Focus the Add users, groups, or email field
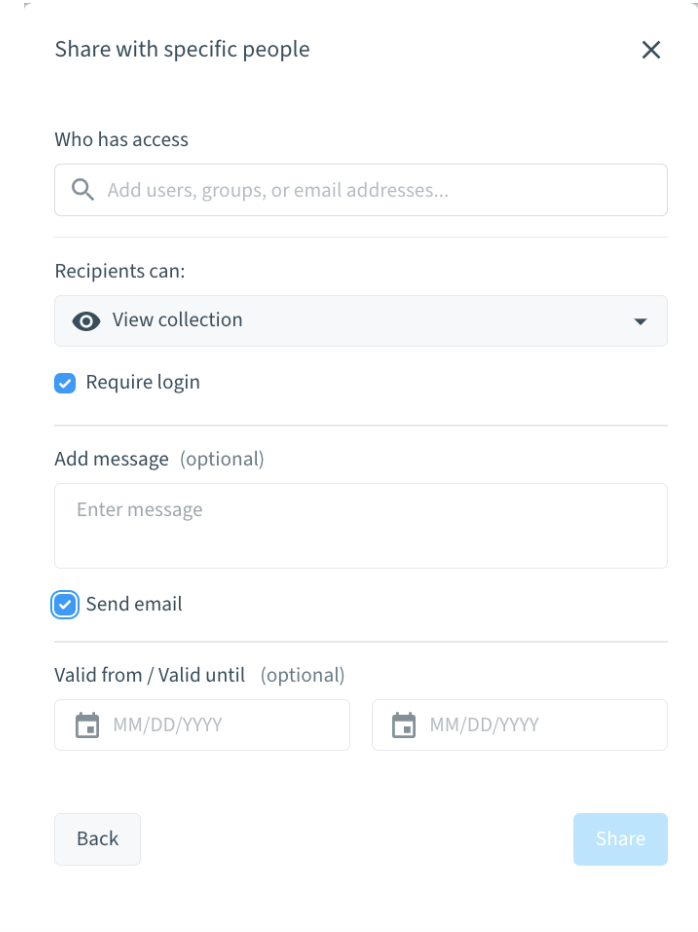This screenshot has height=932, width=698. point(380,190)
